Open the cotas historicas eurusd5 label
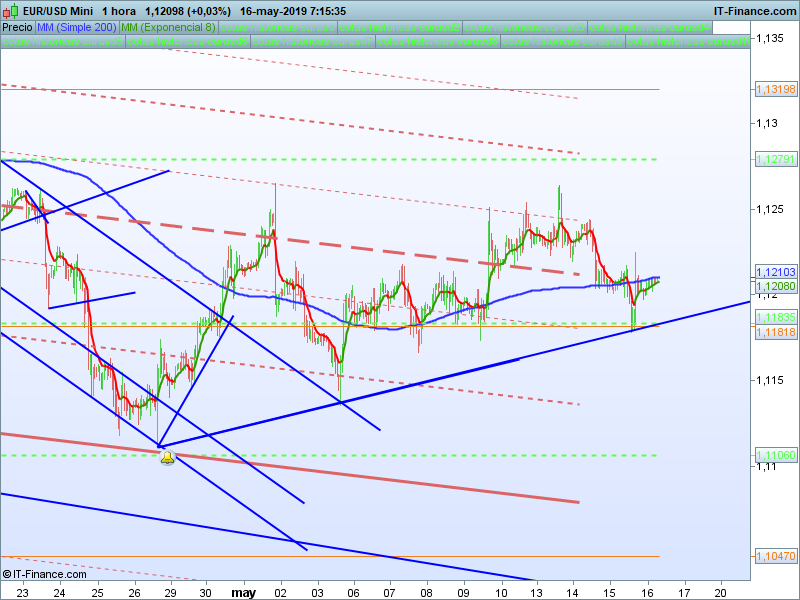 pyautogui.click(x=62, y=41)
